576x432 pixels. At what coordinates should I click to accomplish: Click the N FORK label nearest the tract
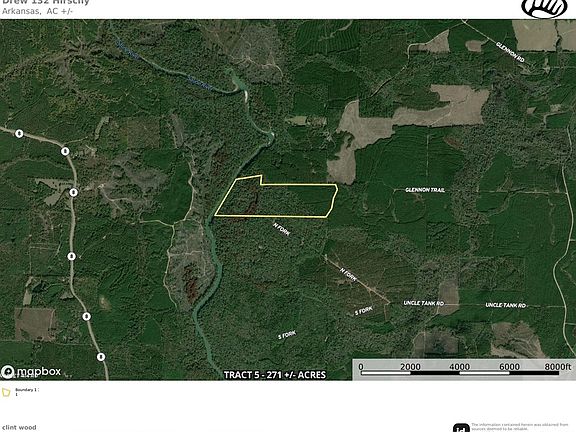pos(282,229)
